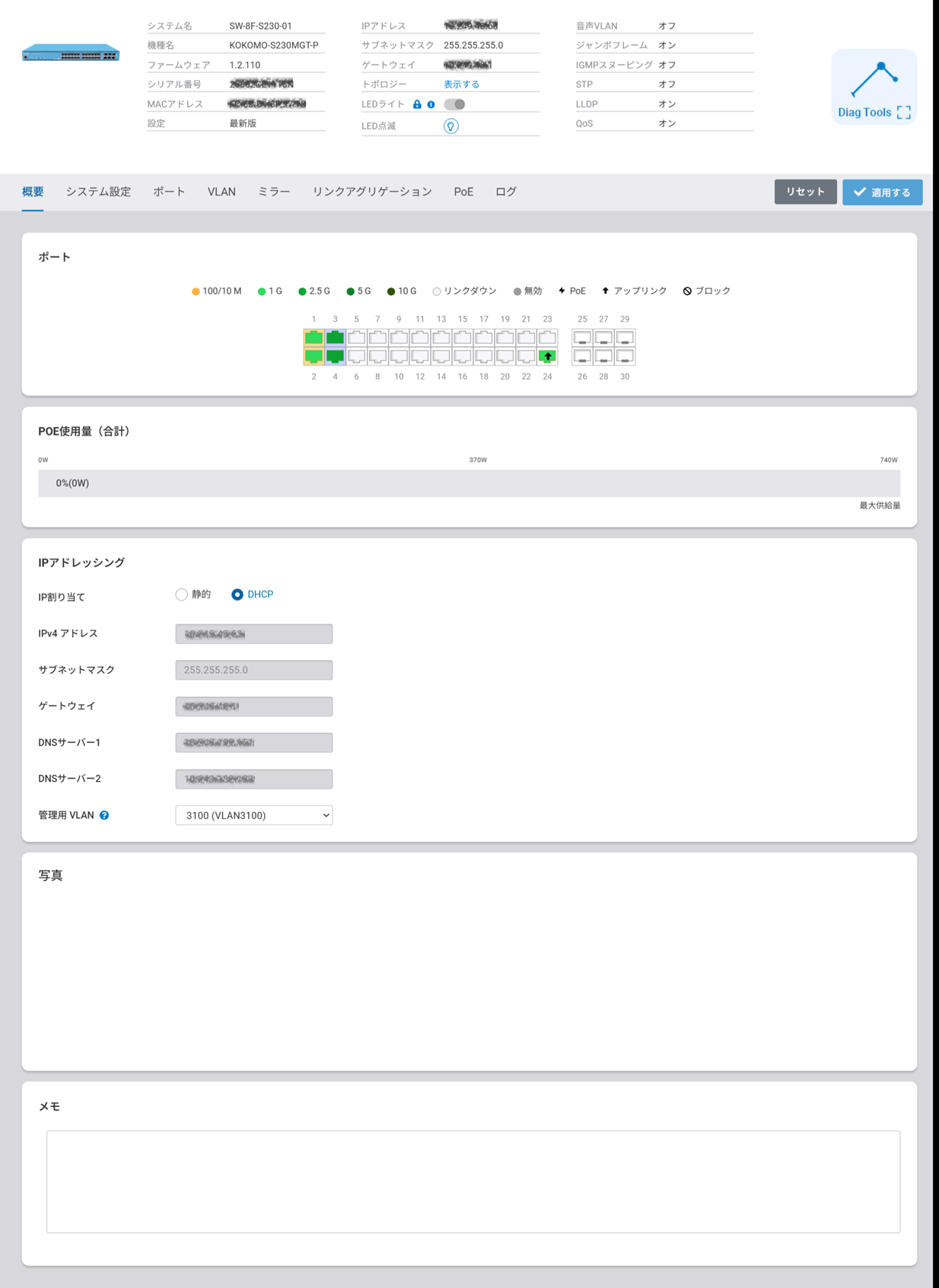939x1288 pixels.
Task: Select uplink port 24 in port diagram
Action: [547, 356]
